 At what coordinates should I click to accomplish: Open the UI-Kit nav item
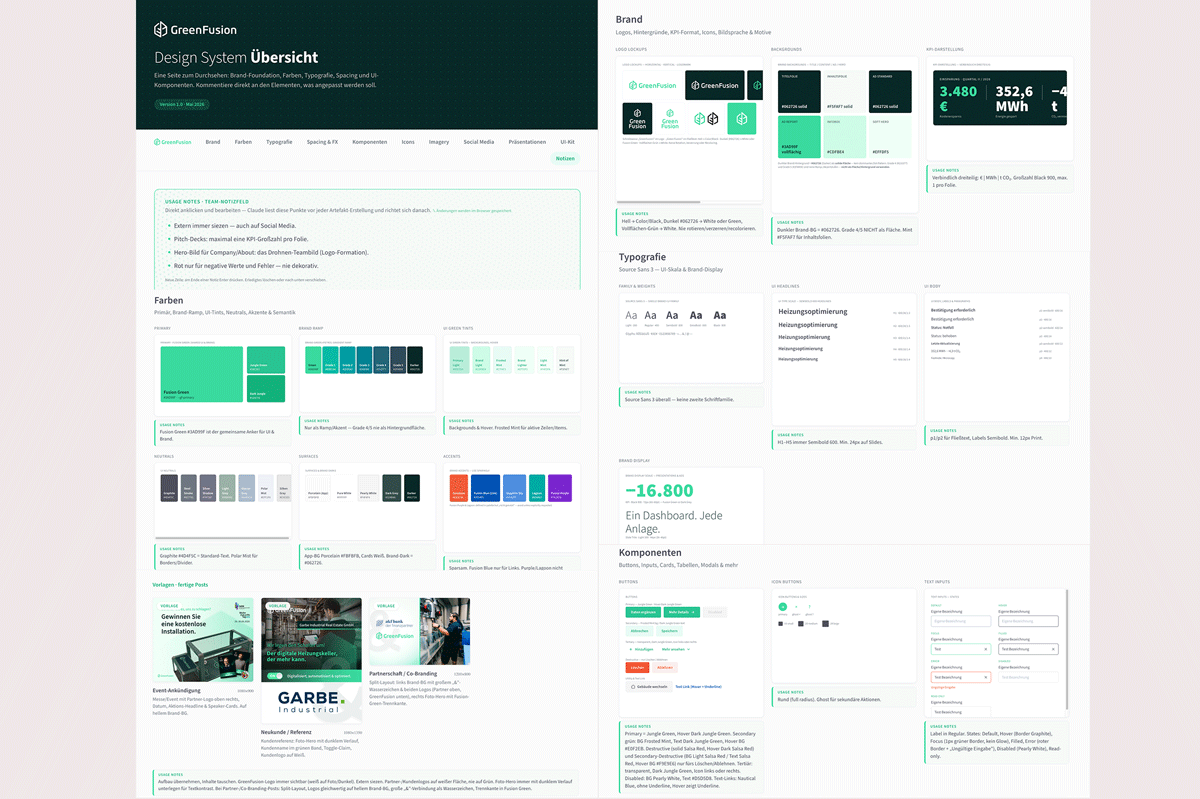pyautogui.click(x=568, y=142)
